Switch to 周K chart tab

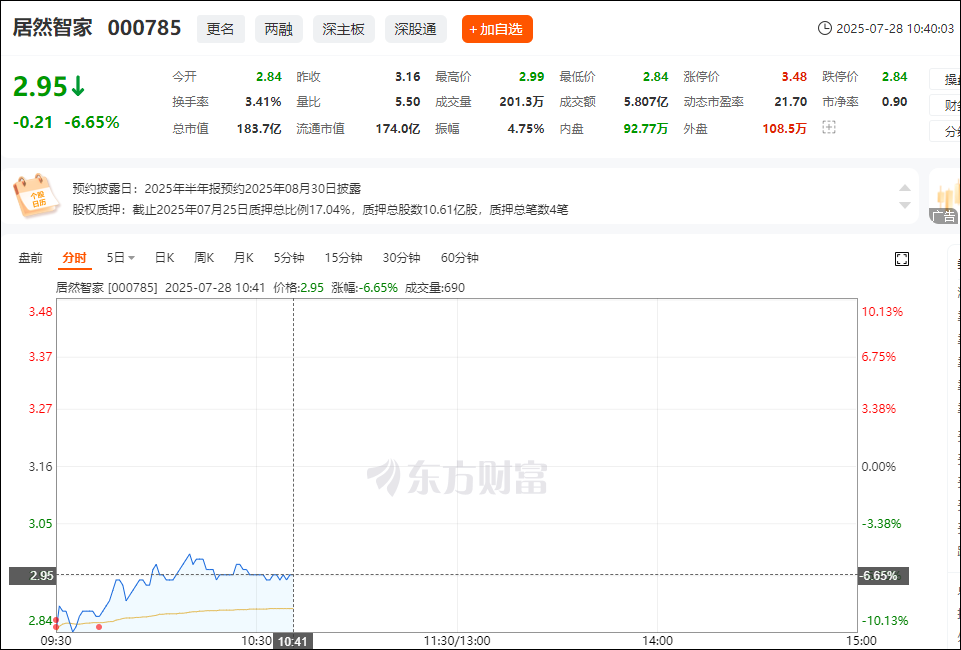pos(204,258)
